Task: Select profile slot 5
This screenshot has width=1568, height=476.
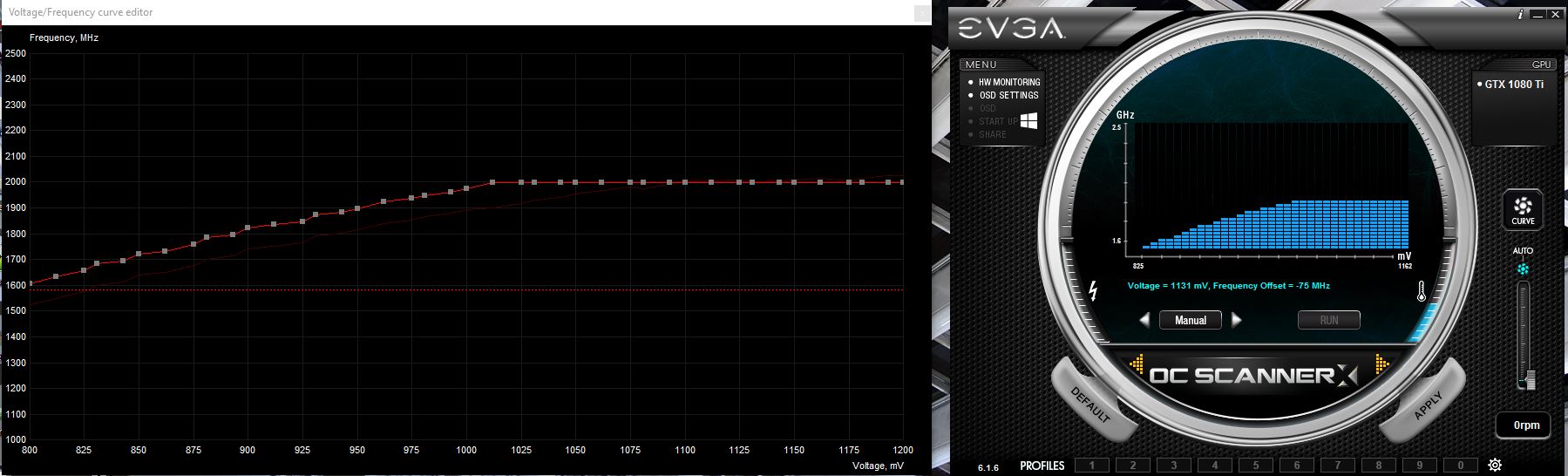Action: pos(1256,466)
